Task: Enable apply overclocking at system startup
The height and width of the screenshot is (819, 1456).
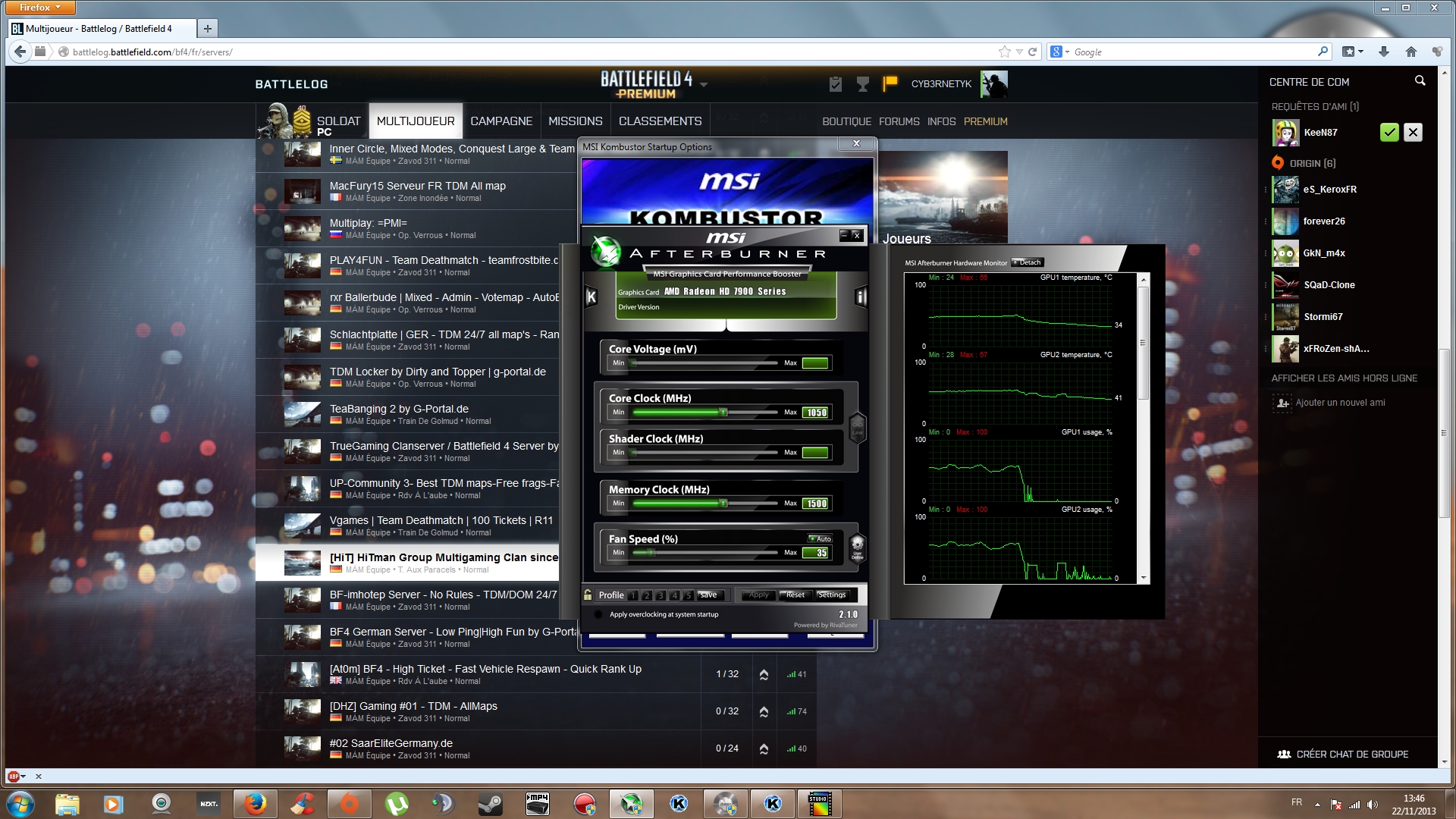Action: (x=598, y=614)
